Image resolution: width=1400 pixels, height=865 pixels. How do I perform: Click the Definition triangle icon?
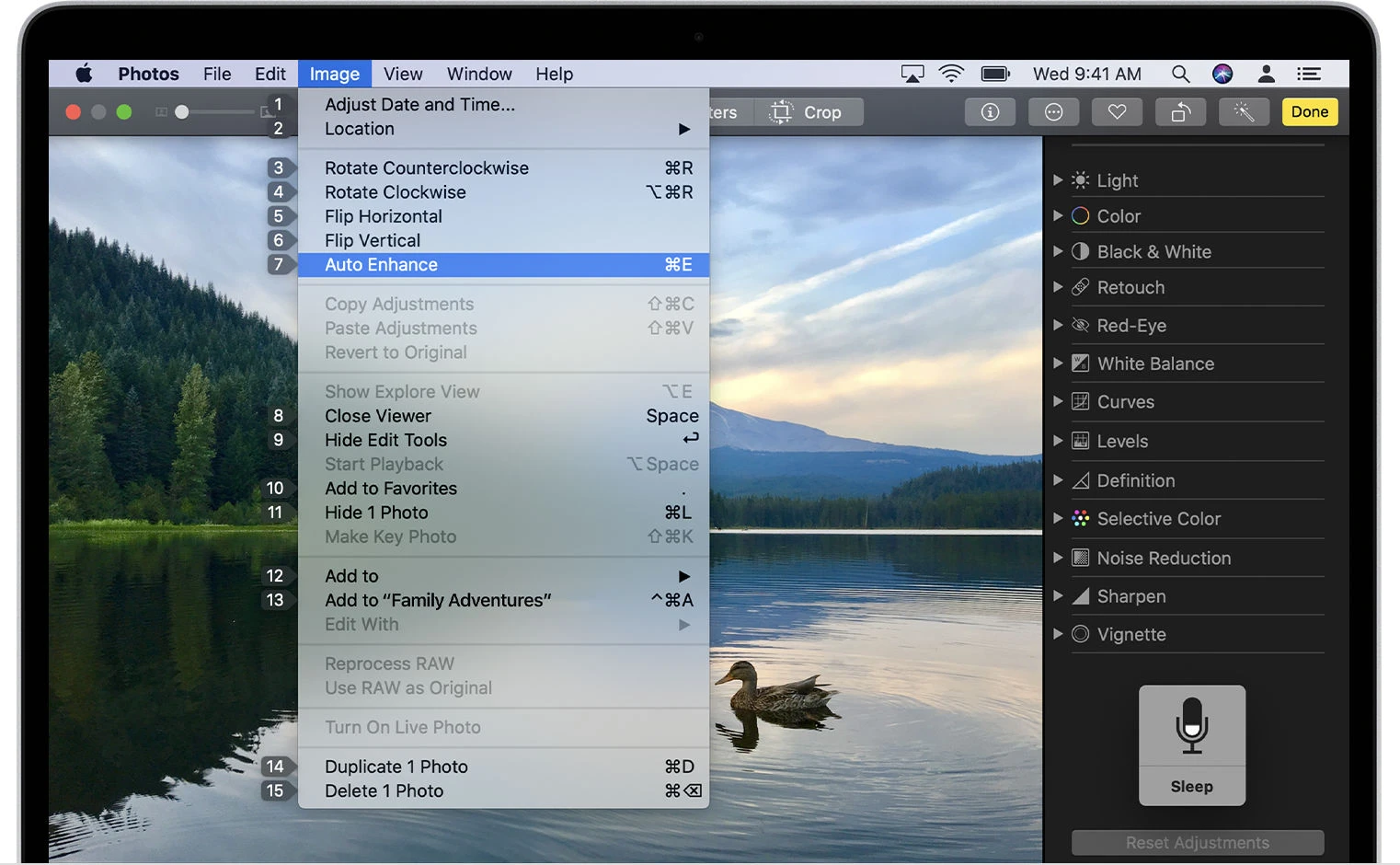(x=1081, y=480)
